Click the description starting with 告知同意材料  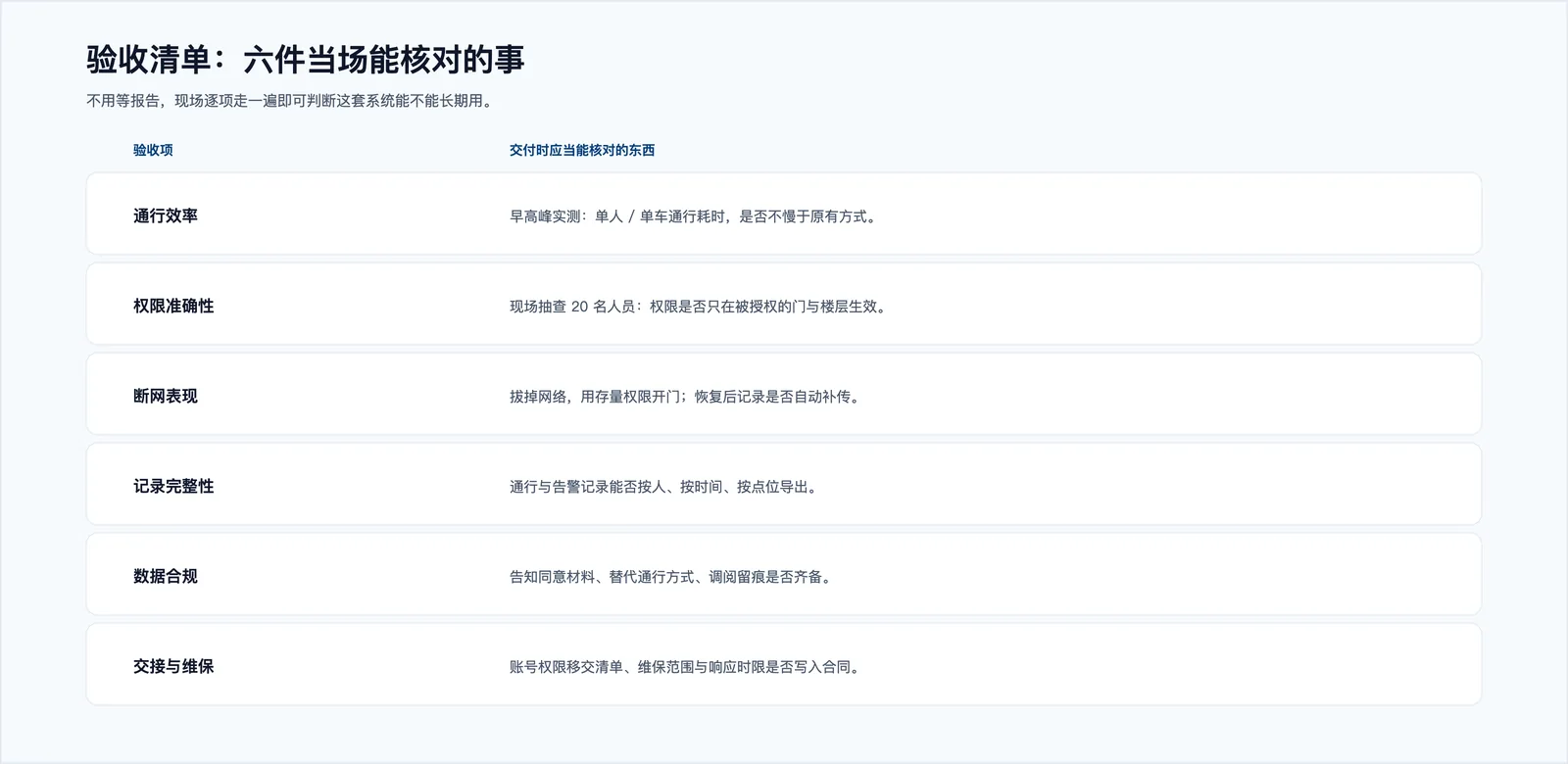pos(673,577)
